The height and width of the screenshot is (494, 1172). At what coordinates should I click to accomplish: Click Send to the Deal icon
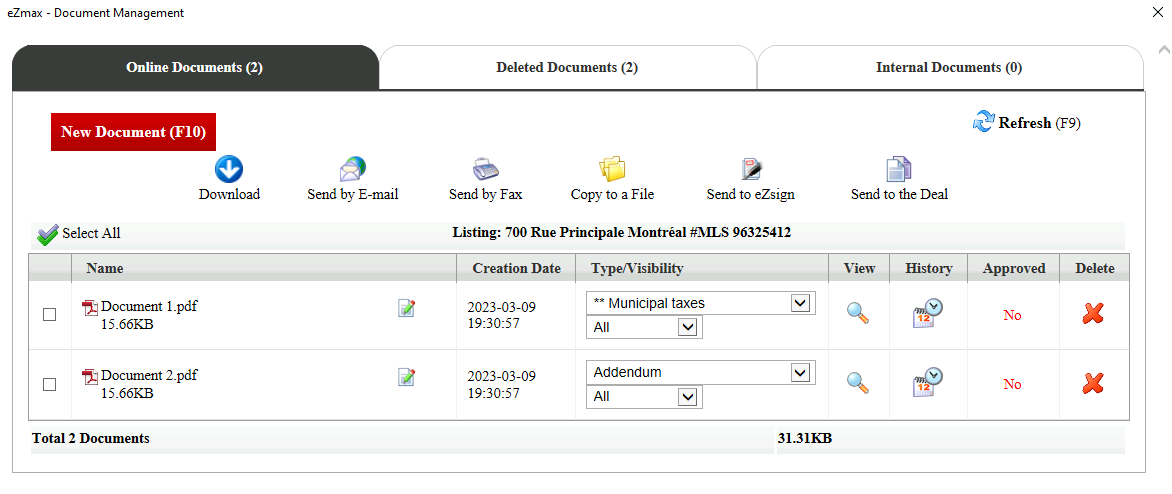click(898, 170)
